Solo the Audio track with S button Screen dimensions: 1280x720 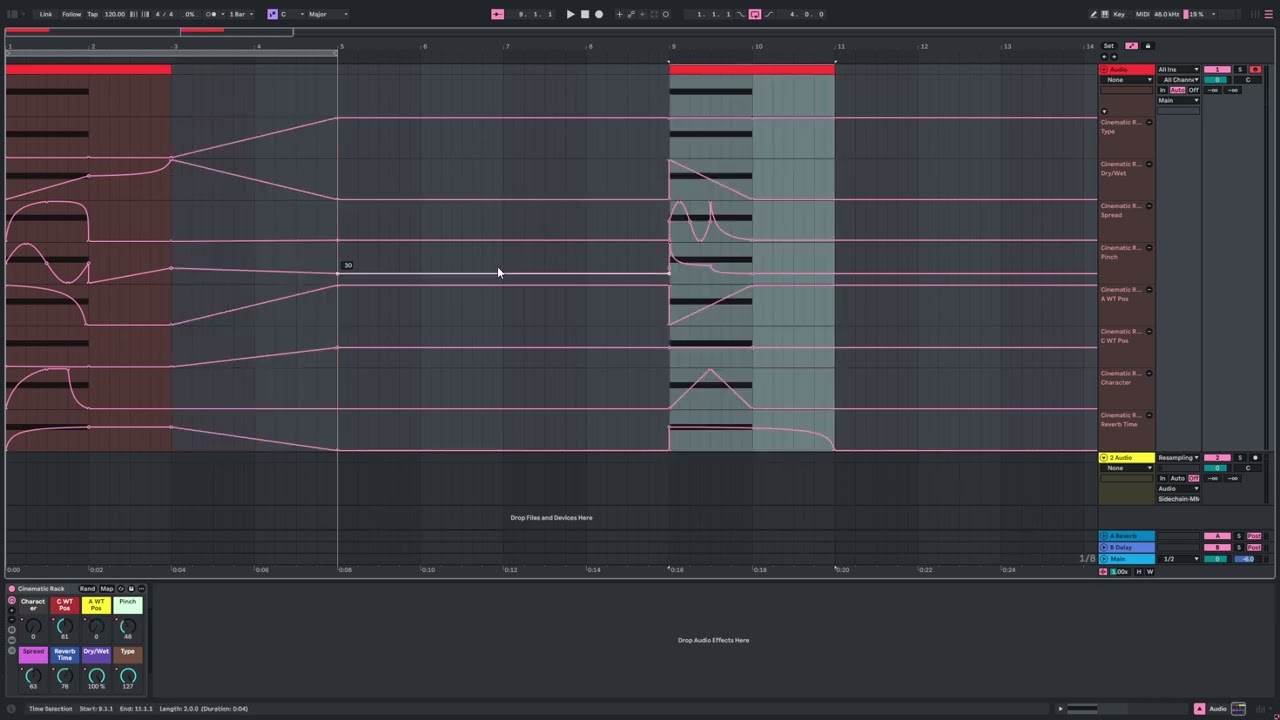point(1240,70)
